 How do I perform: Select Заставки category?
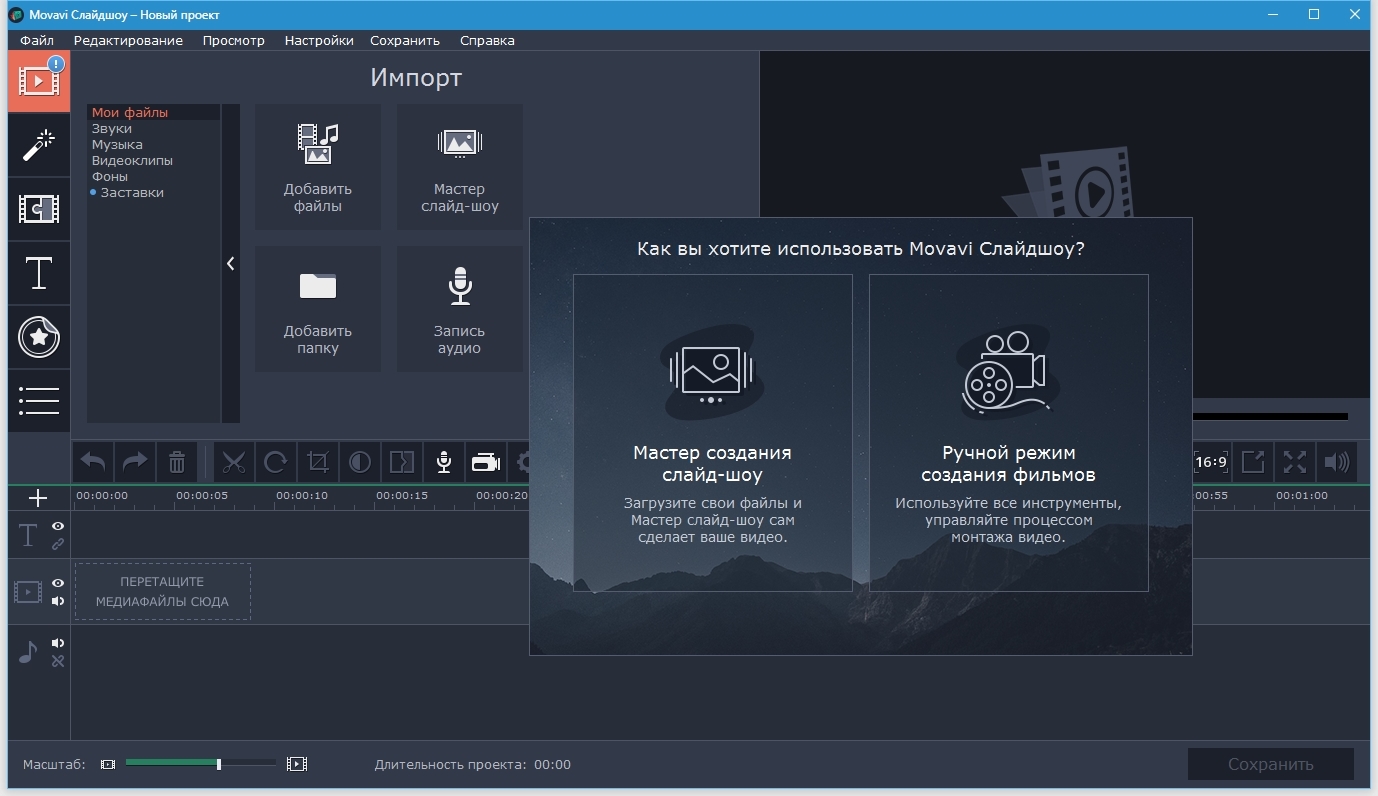pyautogui.click(x=132, y=193)
